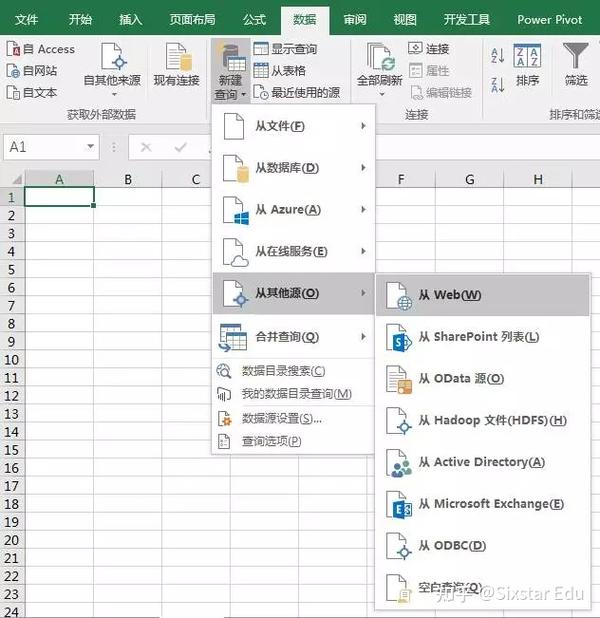
Task: Click the Name Box showing A1
Action: click(x=51, y=147)
